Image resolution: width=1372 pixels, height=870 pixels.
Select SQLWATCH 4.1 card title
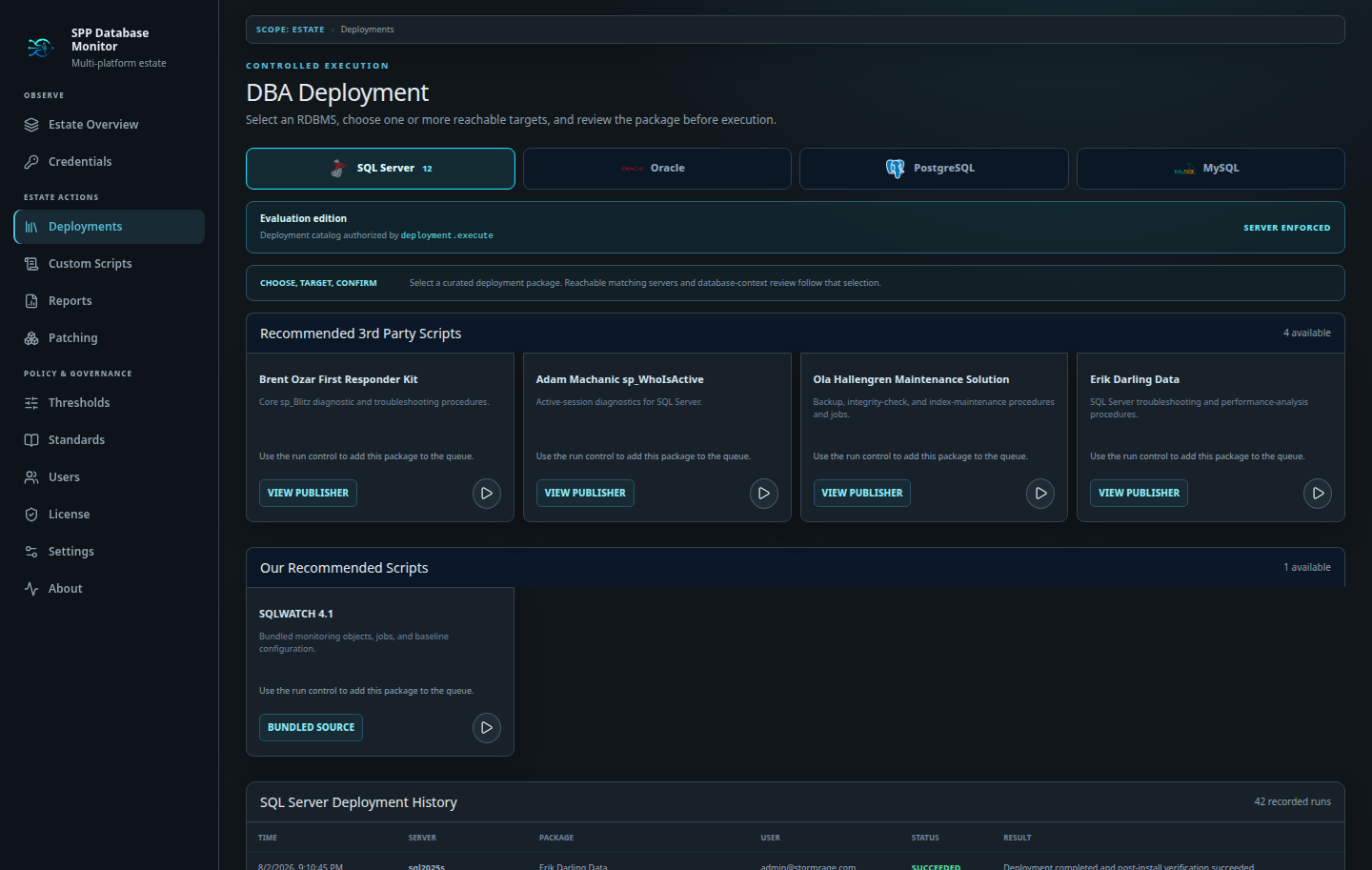[296, 614]
